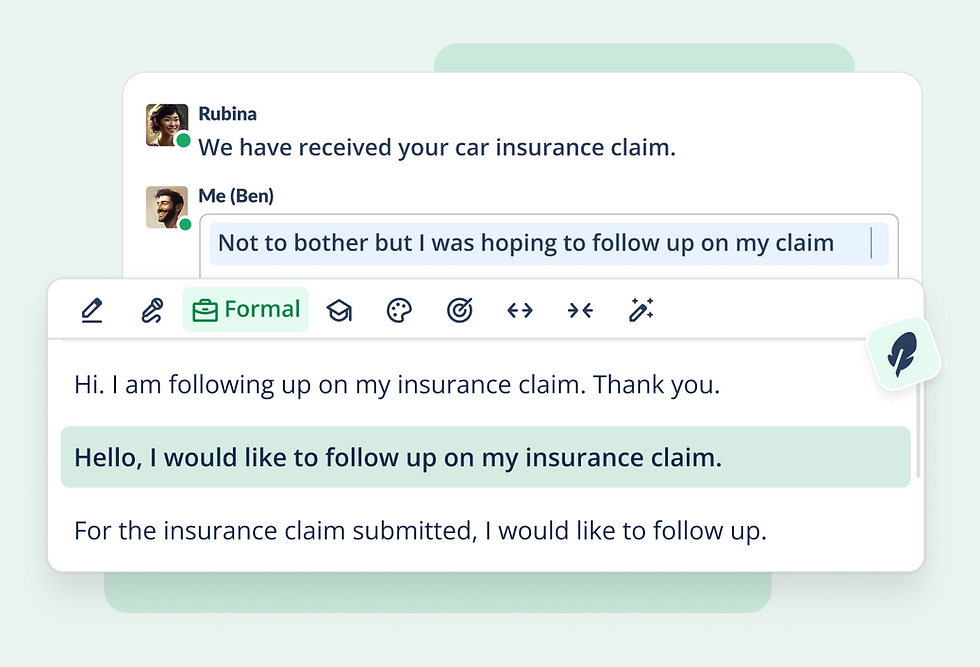This screenshot has width=980, height=667.
Task: Select the microphone voice tone icon
Action: point(151,311)
